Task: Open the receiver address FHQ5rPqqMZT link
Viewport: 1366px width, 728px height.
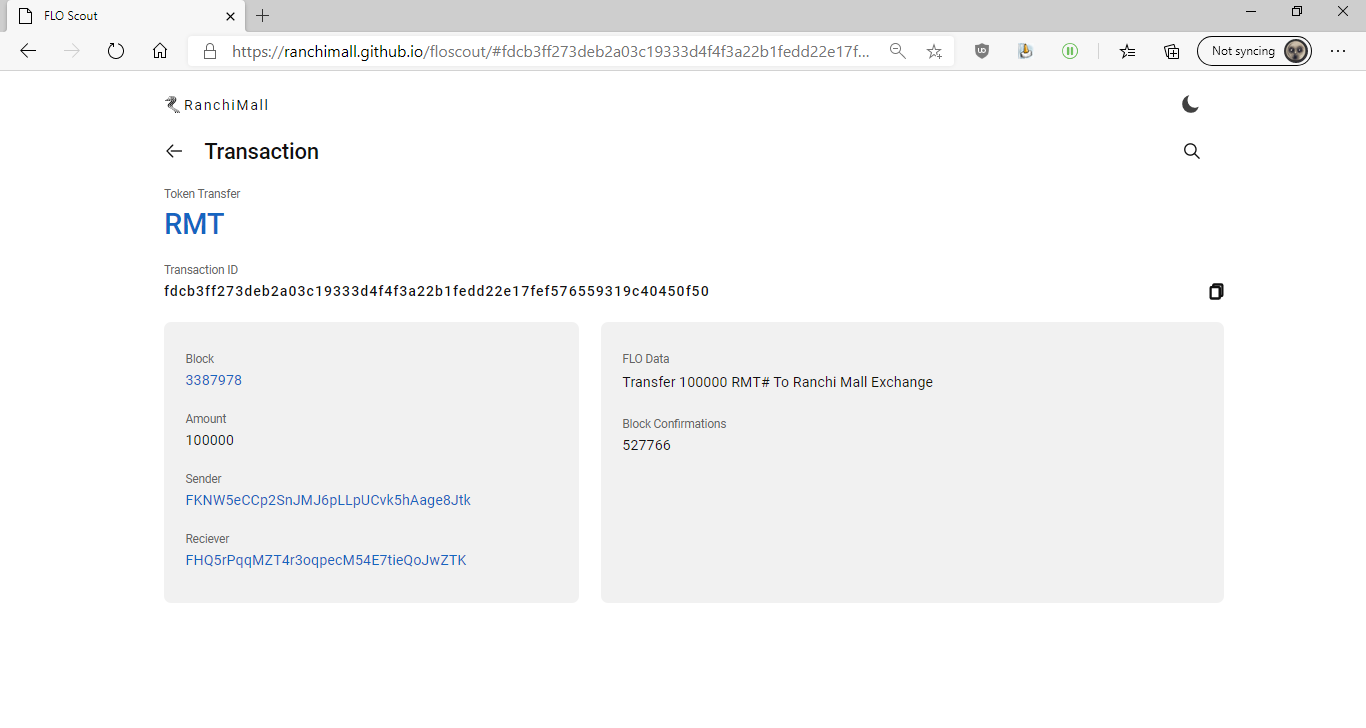Action: tap(326, 560)
